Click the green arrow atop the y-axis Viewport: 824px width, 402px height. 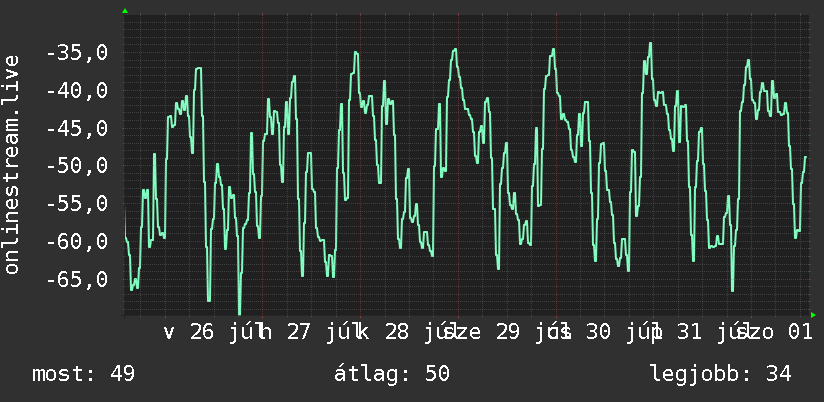(x=125, y=11)
